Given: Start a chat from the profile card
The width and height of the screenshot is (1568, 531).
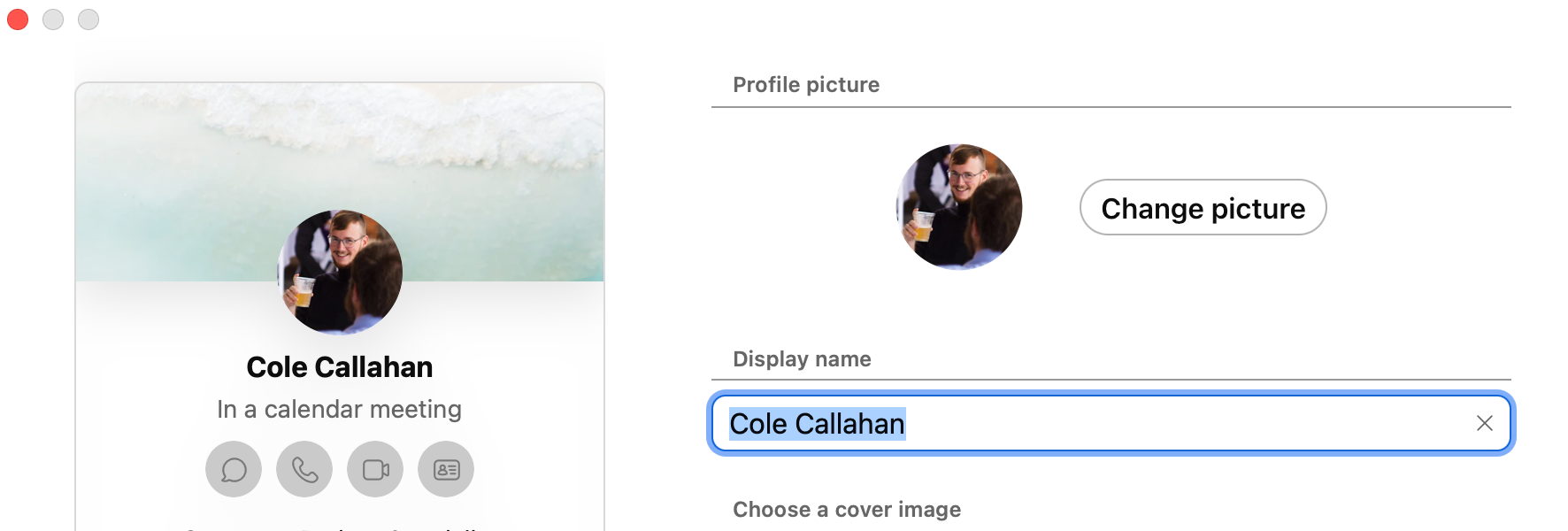Looking at the screenshot, I should 234,469.
